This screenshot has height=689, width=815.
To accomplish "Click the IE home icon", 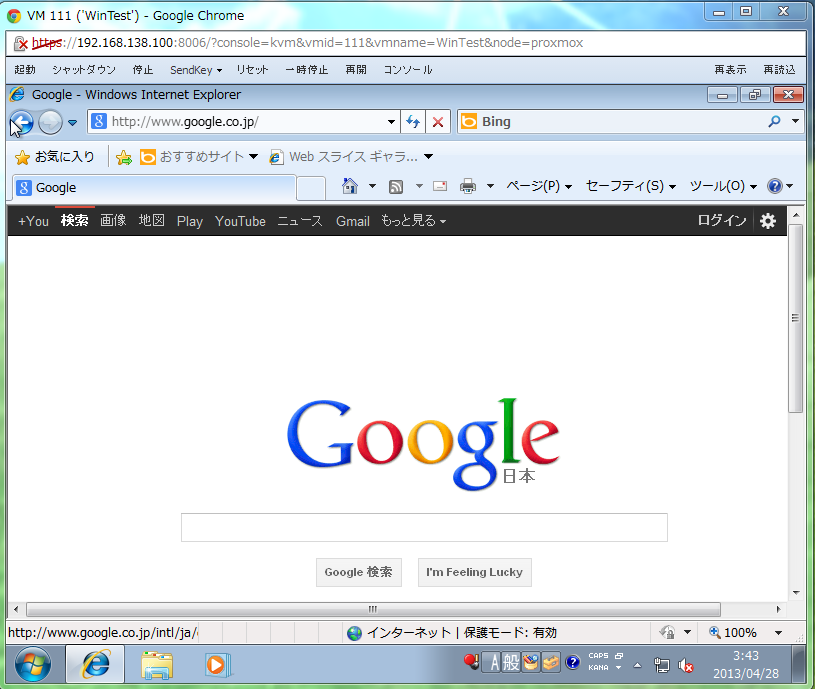I will [350, 186].
